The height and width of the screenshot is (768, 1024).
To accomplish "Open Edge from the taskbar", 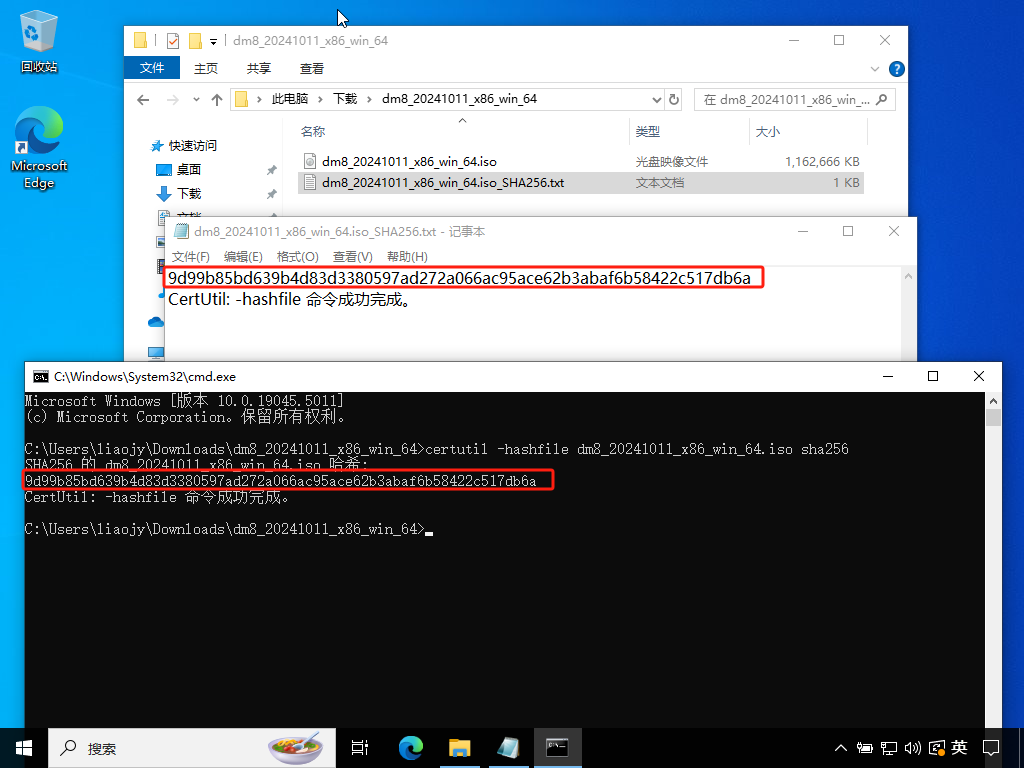I will click(x=411, y=748).
